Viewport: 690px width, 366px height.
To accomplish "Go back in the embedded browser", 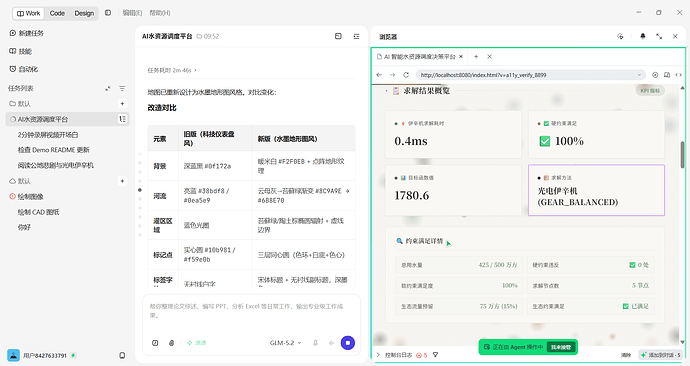I will 379,75.
